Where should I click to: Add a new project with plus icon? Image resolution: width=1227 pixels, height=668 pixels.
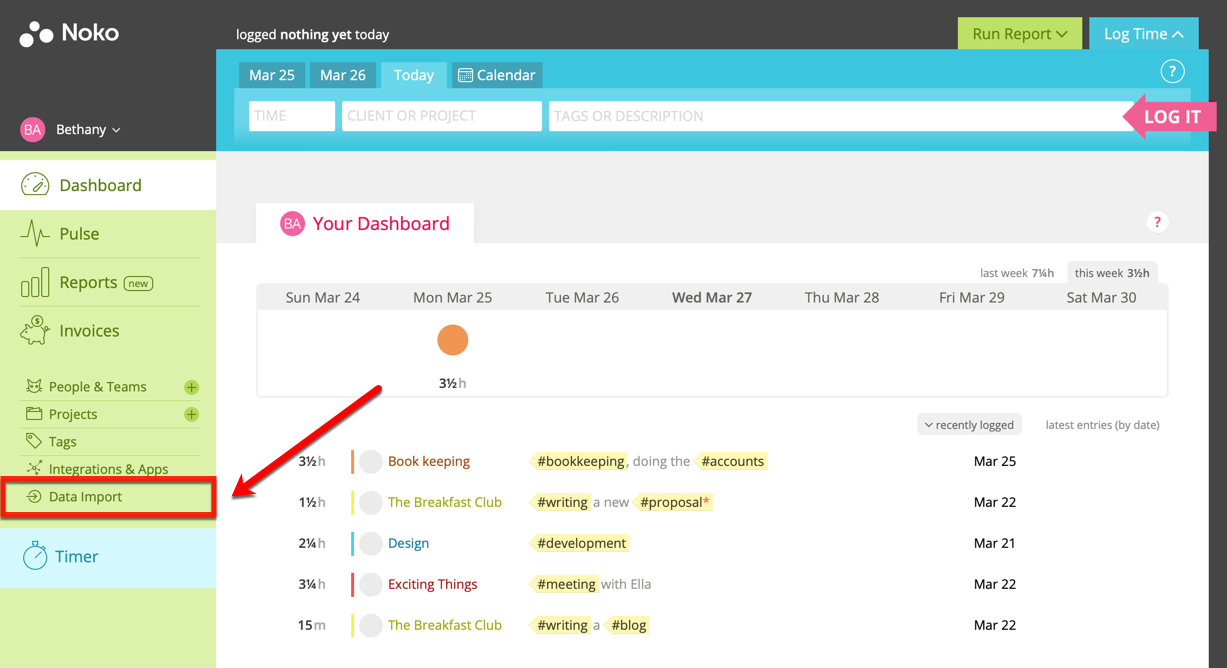click(191, 414)
